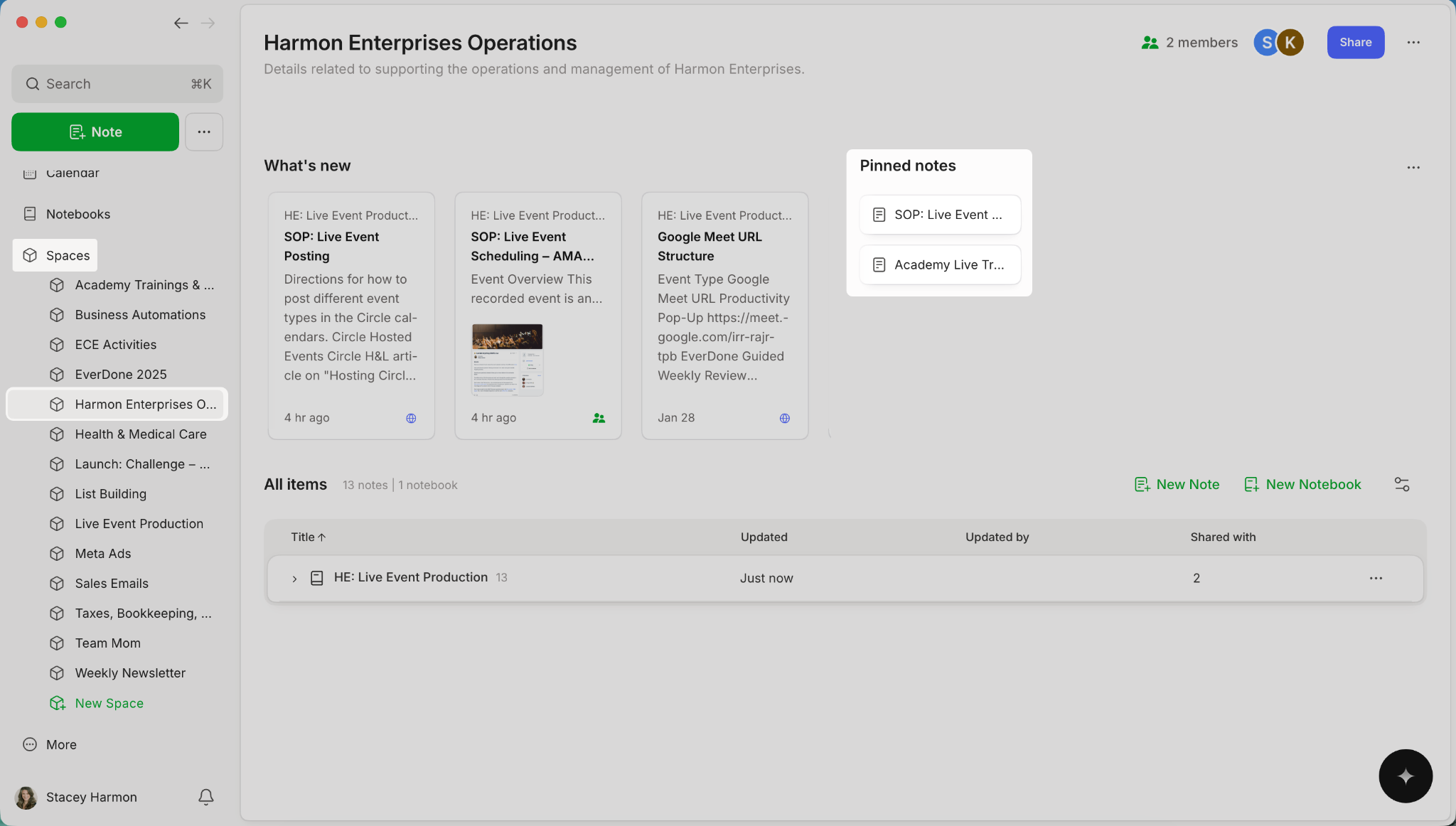Open the Notebooks sidebar item
The height and width of the screenshot is (826, 1456).
point(77,214)
